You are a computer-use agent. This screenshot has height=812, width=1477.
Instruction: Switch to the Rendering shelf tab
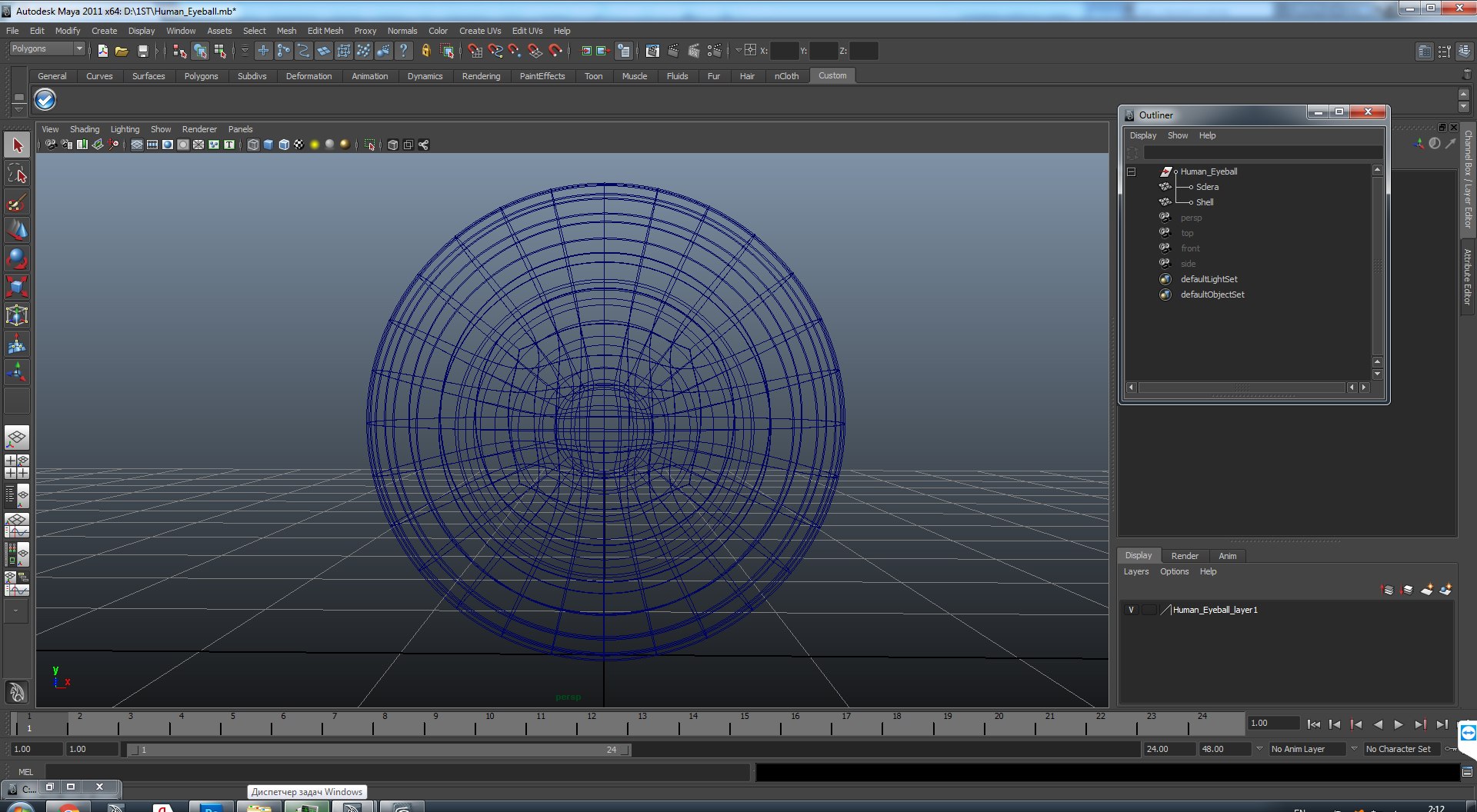tap(481, 76)
